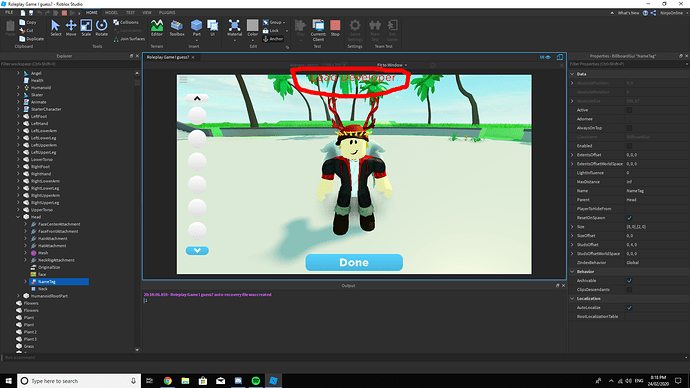Toggle the ResetOnSpawn checkbox
This screenshot has width=690, height=388.
coord(629,218)
